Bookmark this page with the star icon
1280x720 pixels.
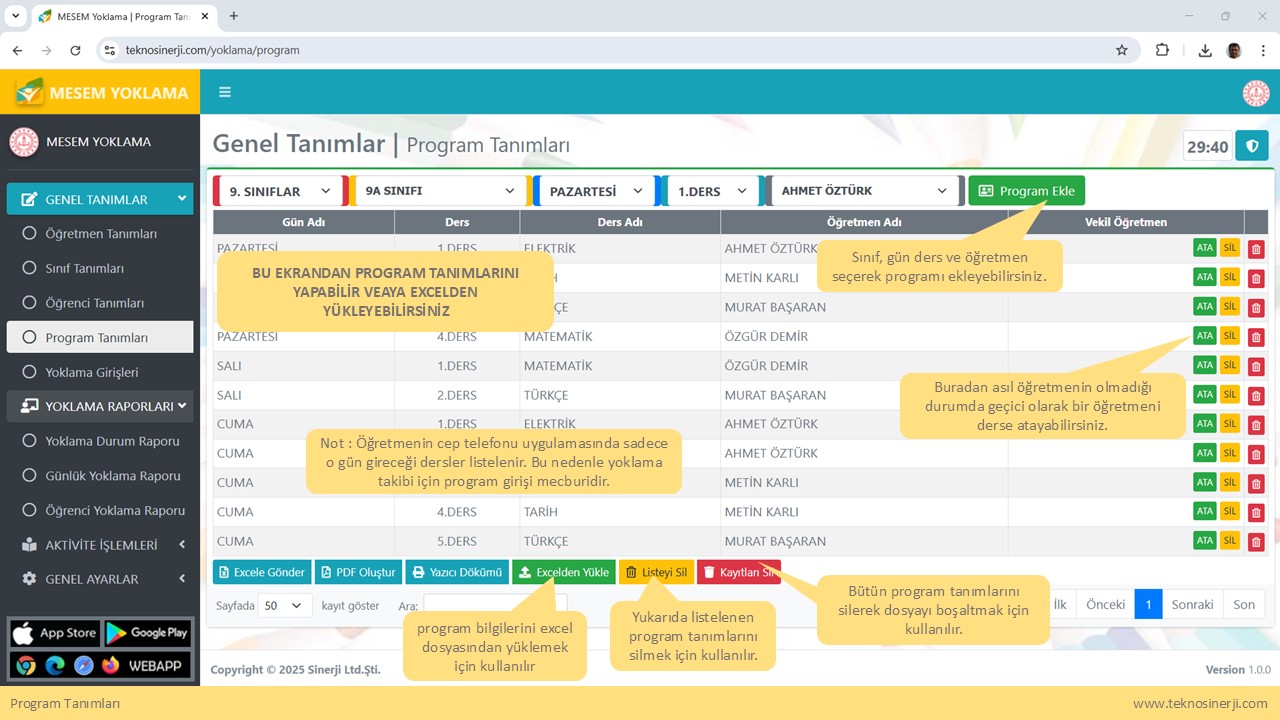point(1122,50)
